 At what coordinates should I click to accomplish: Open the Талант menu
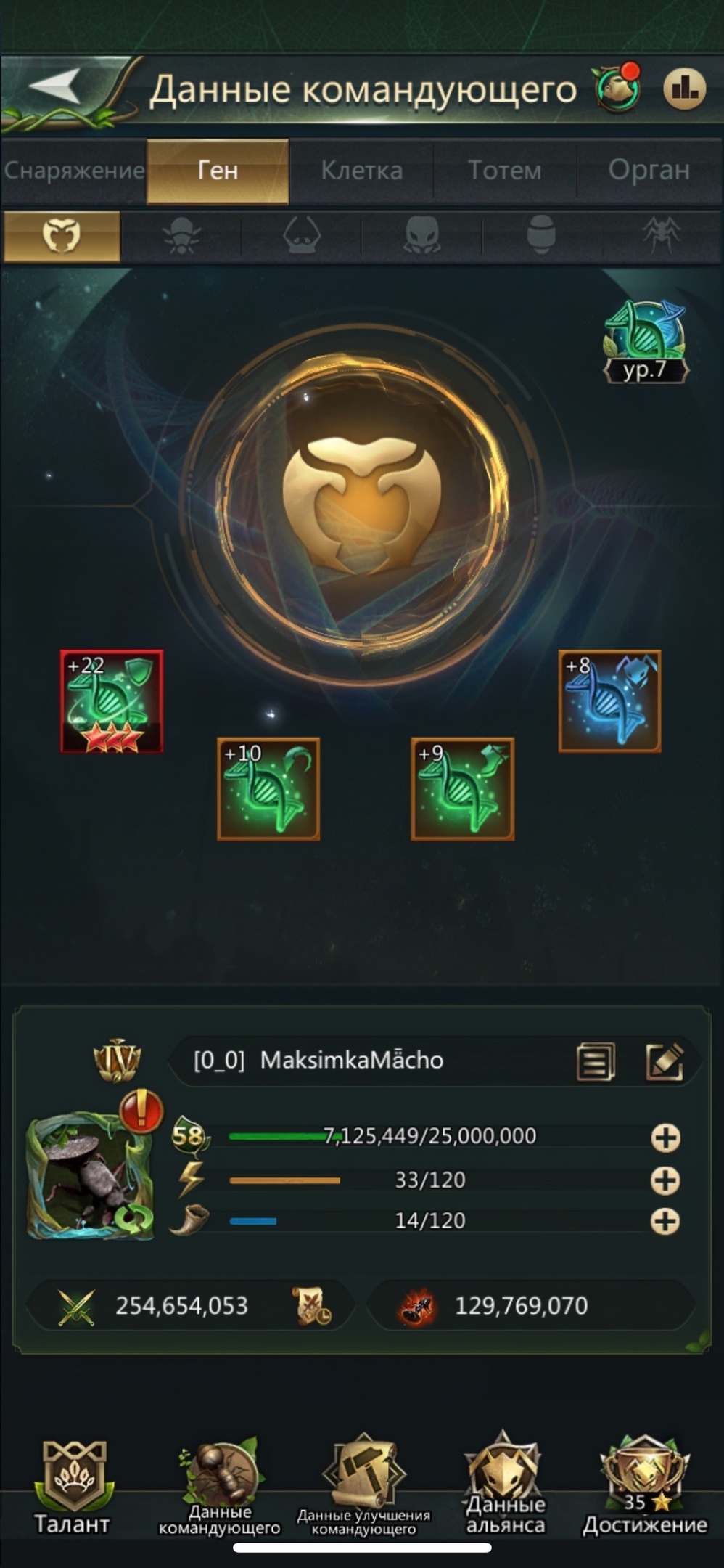point(72,1487)
